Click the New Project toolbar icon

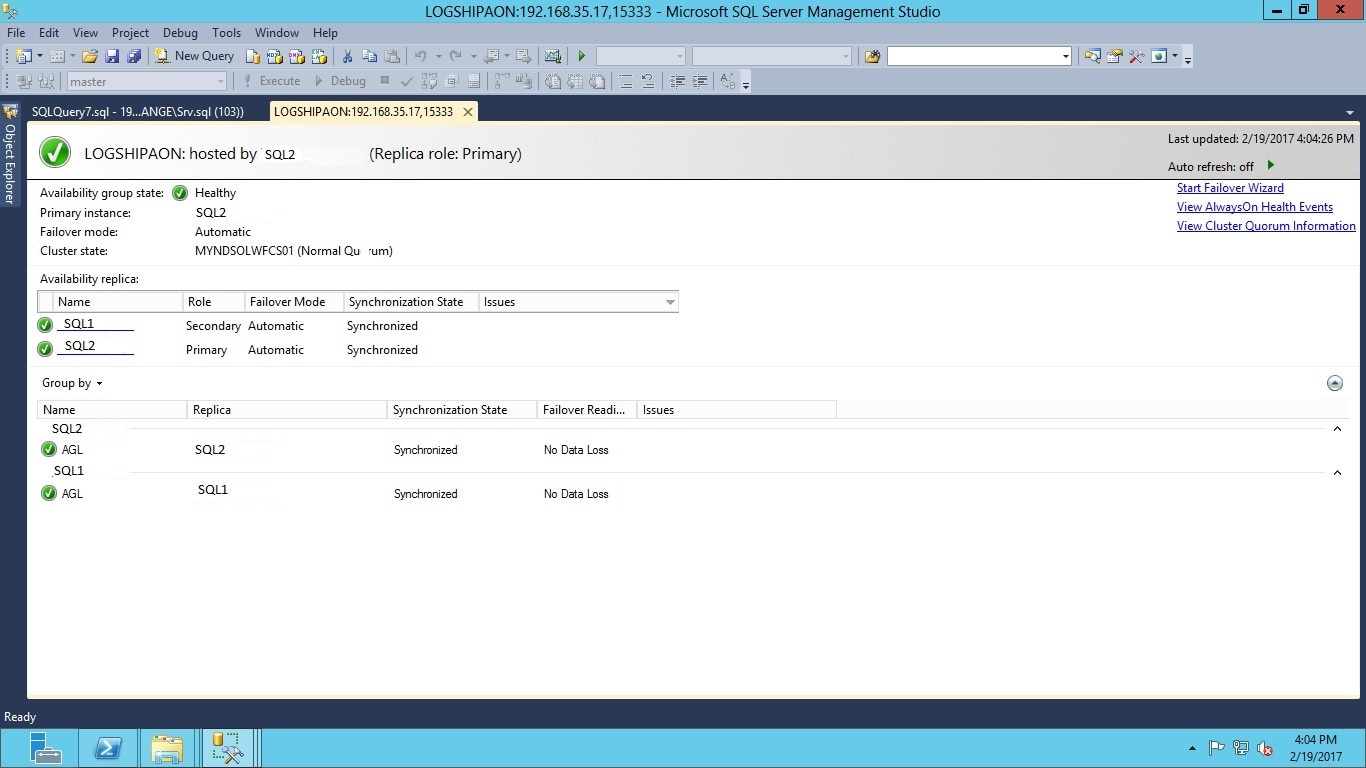[x=24, y=56]
